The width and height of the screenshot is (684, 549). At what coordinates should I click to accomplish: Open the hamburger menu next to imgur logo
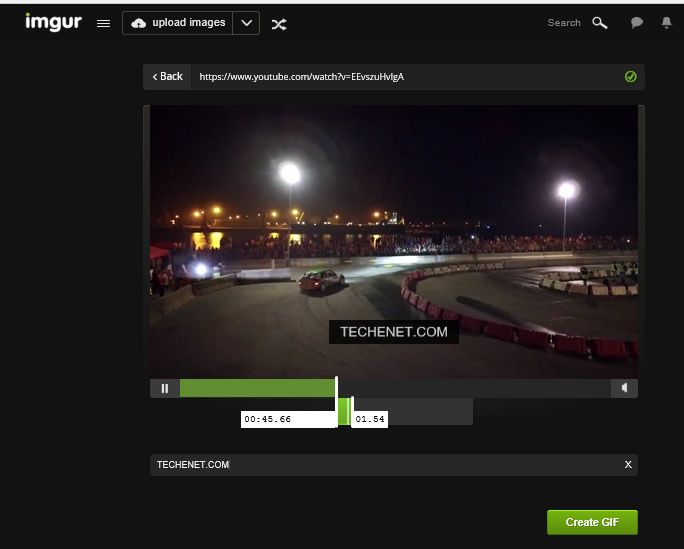[103, 23]
